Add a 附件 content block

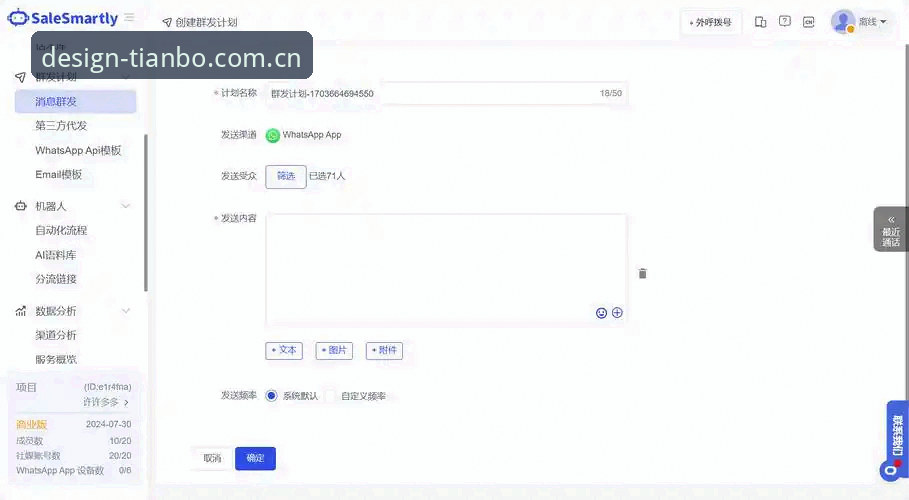pyautogui.click(x=384, y=350)
